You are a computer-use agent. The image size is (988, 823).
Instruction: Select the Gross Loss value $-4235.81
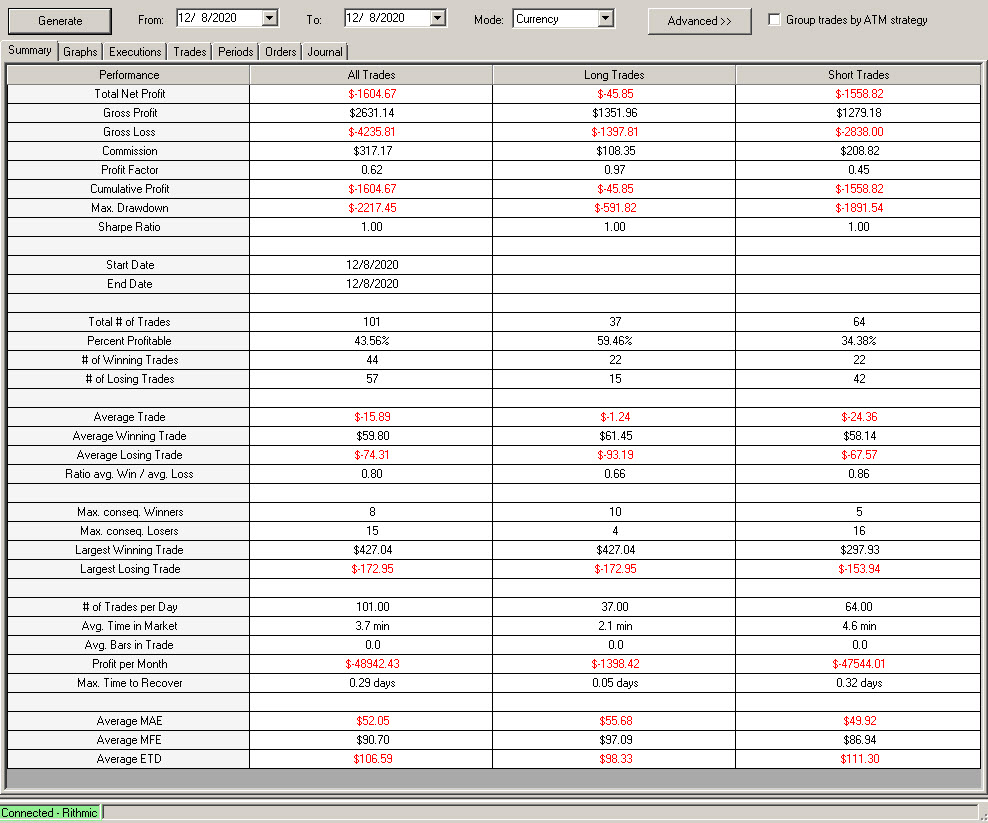[372, 132]
